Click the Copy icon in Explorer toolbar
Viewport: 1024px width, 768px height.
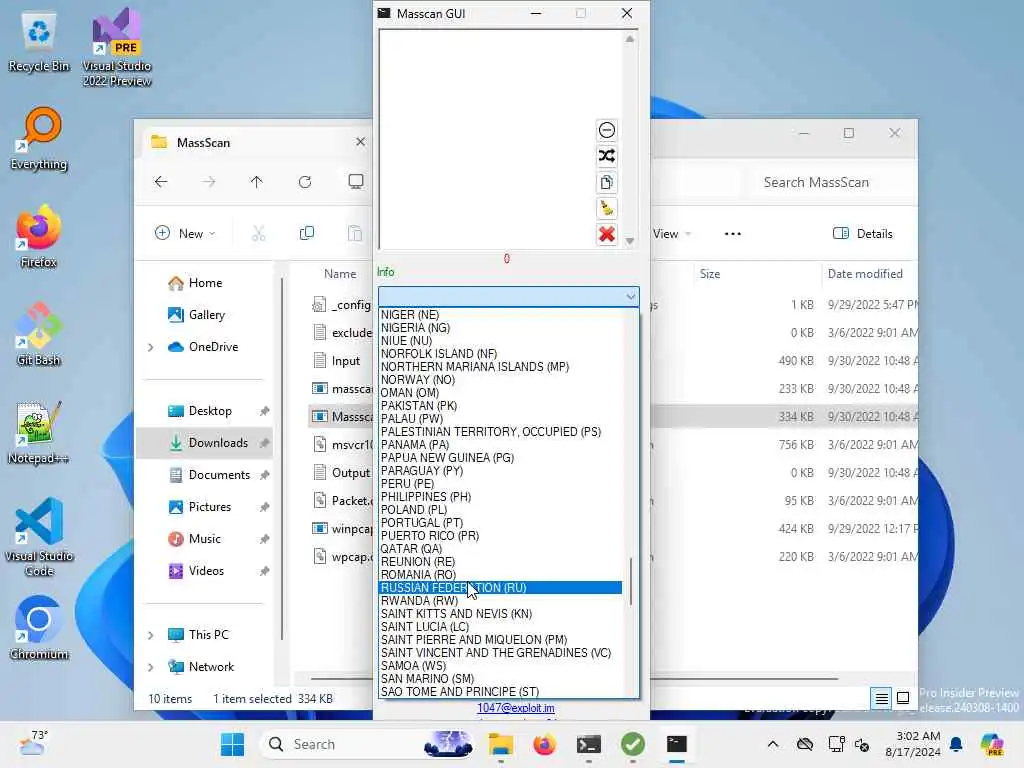(x=306, y=233)
